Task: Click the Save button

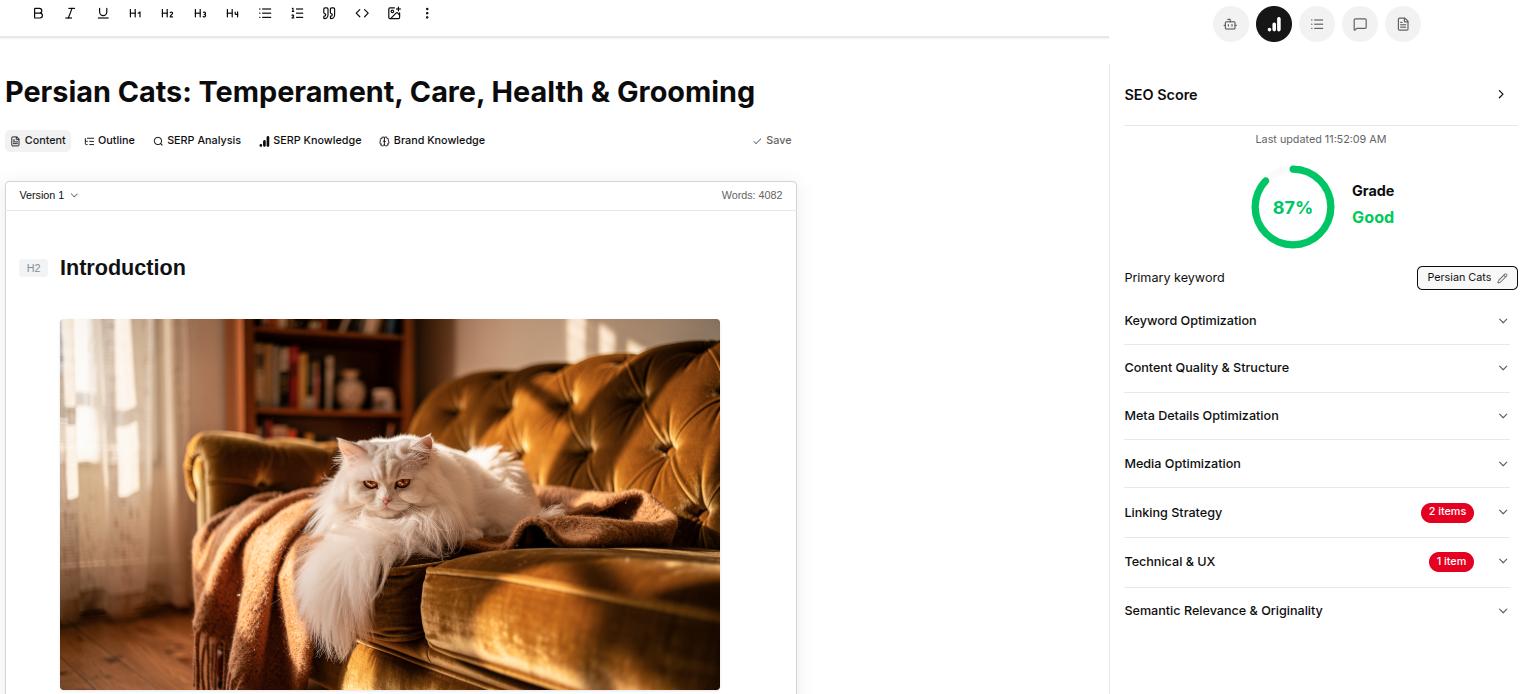Action: [x=772, y=141]
